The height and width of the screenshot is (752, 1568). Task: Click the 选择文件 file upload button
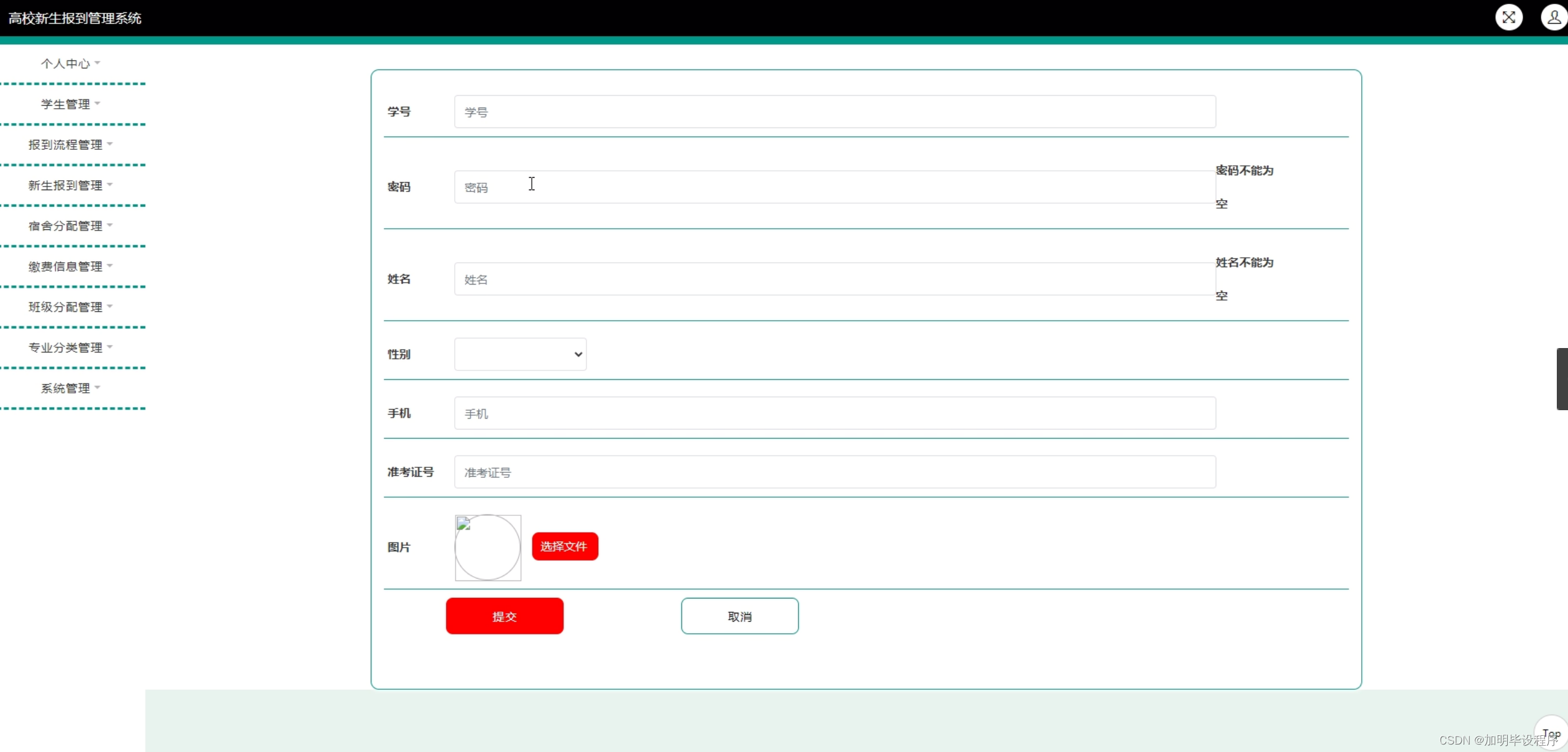pos(564,546)
